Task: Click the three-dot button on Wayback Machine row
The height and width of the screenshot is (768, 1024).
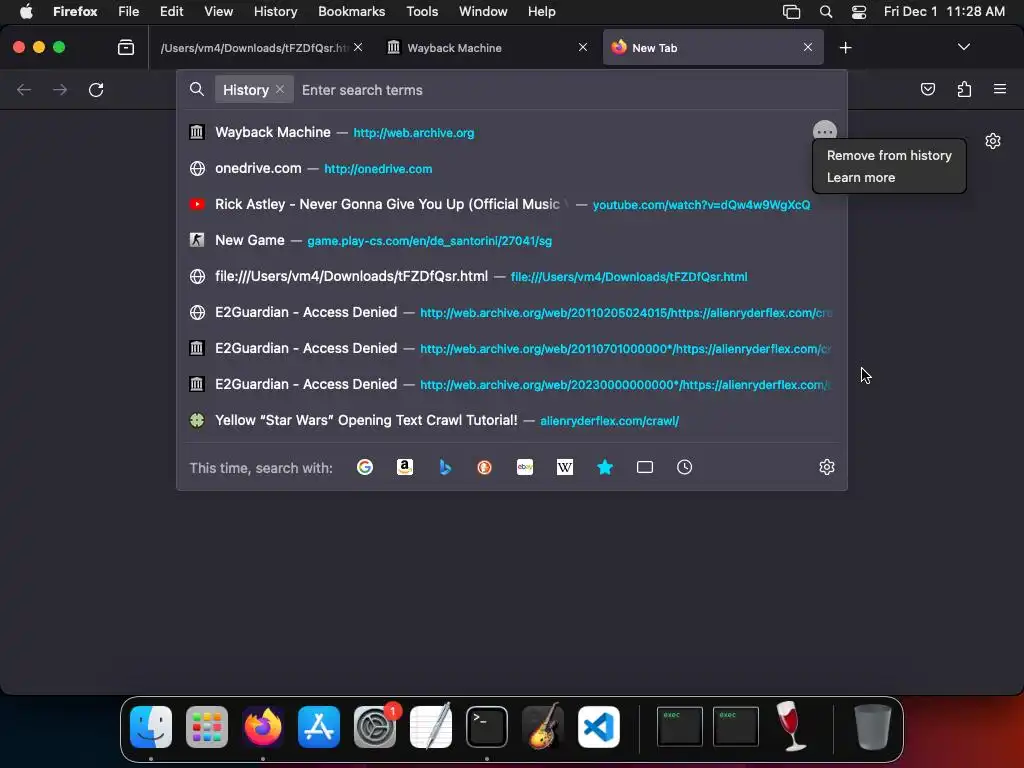Action: click(825, 132)
